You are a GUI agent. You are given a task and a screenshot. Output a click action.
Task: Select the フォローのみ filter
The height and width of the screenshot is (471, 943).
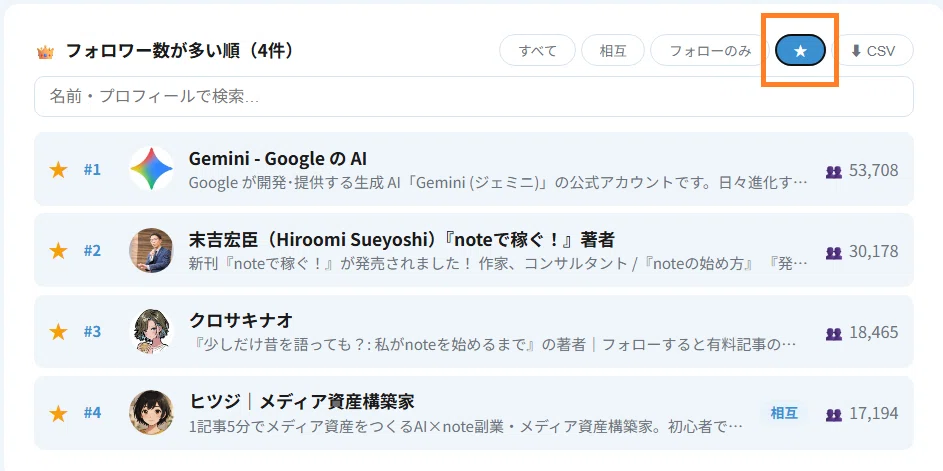[710, 51]
